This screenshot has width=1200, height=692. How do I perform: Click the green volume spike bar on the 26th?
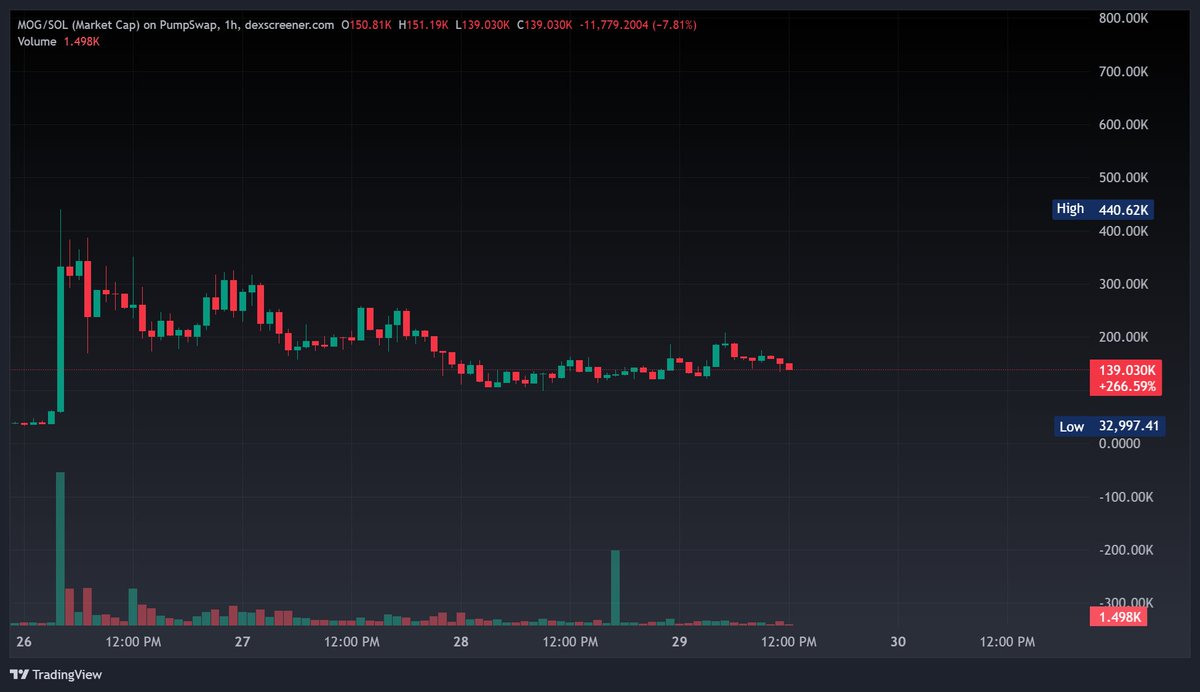60,545
